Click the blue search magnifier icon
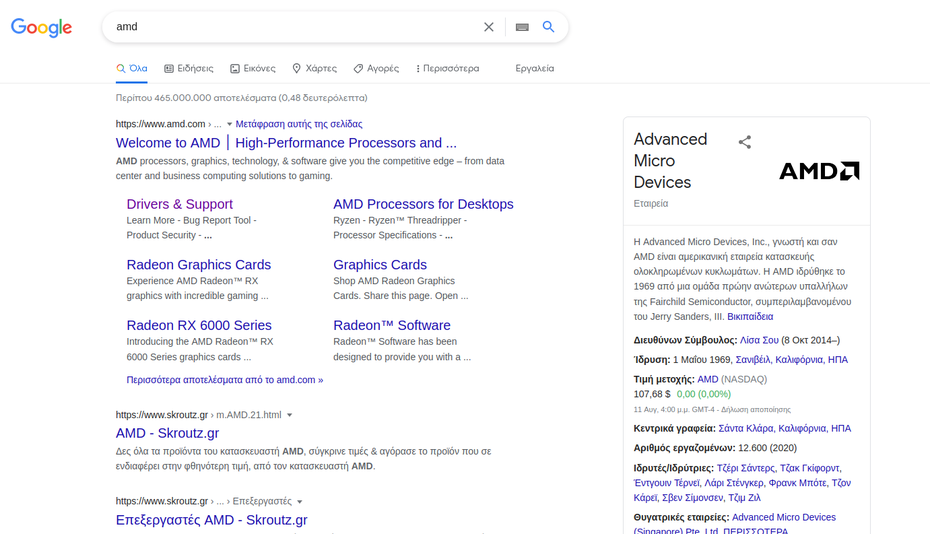Image resolution: width=930 pixels, height=534 pixels. pos(548,27)
